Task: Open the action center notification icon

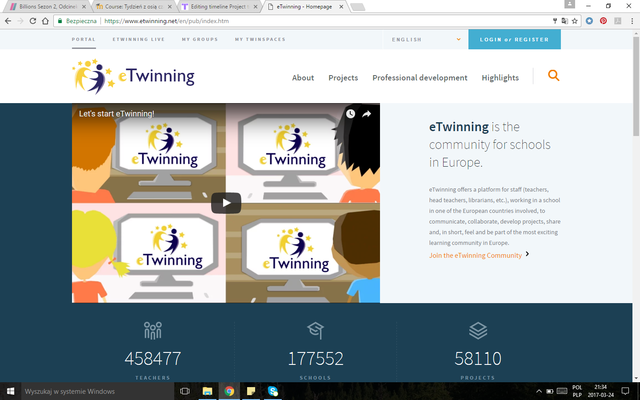Action: point(625,391)
